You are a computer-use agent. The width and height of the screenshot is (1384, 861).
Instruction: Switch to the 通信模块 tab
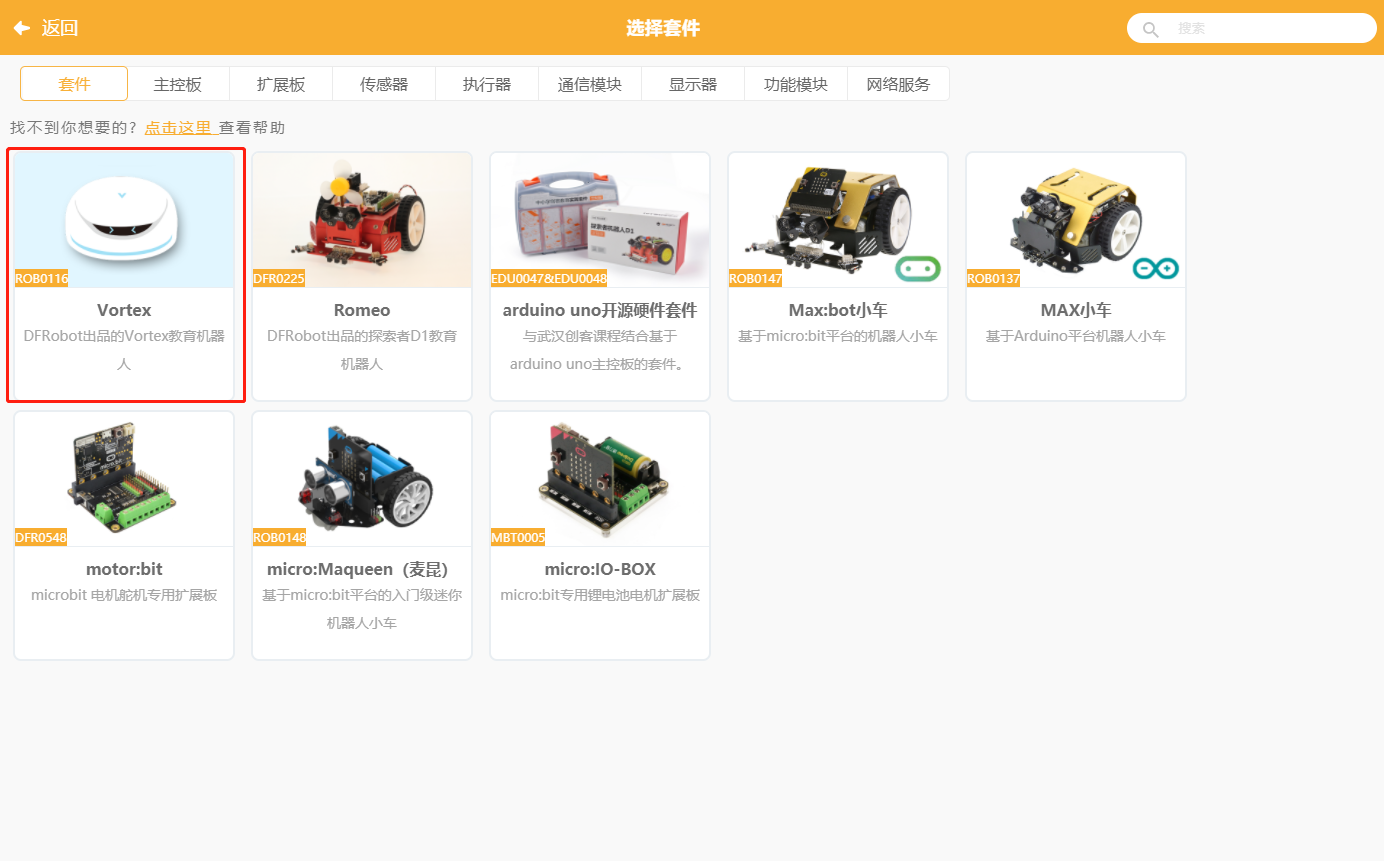[x=590, y=84]
